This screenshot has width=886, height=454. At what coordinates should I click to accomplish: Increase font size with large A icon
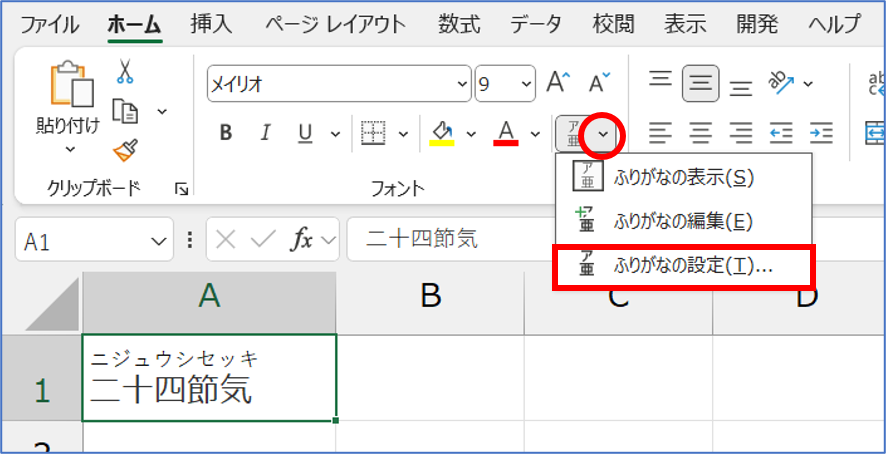(558, 83)
